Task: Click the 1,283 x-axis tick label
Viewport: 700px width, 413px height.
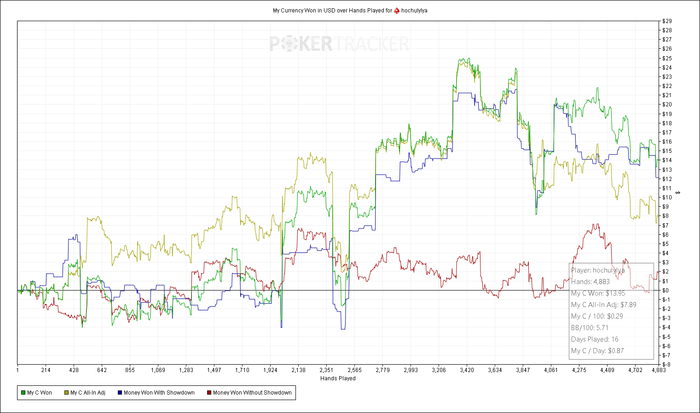Action: click(186, 370)
